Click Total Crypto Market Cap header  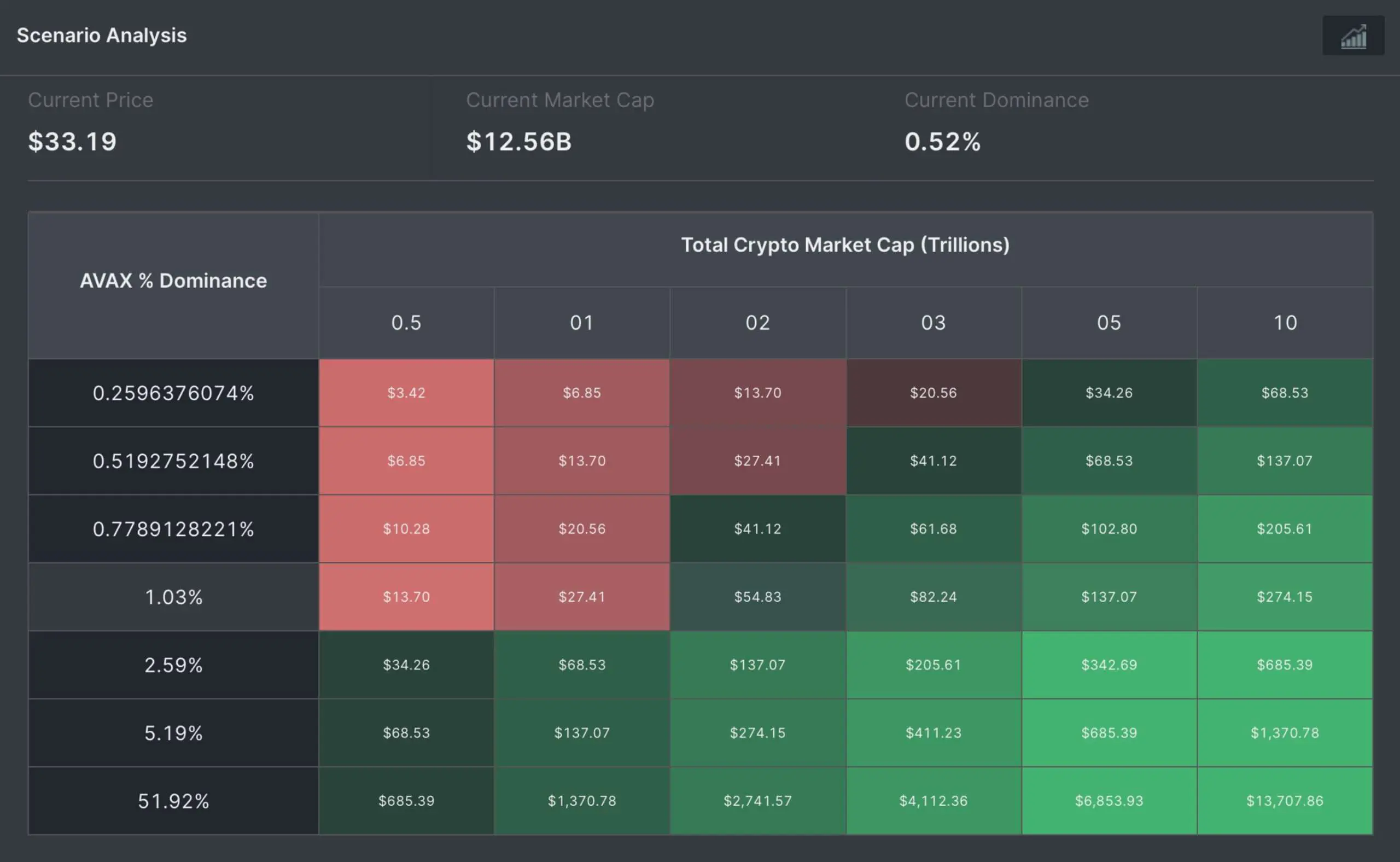[x=845, y=244]
